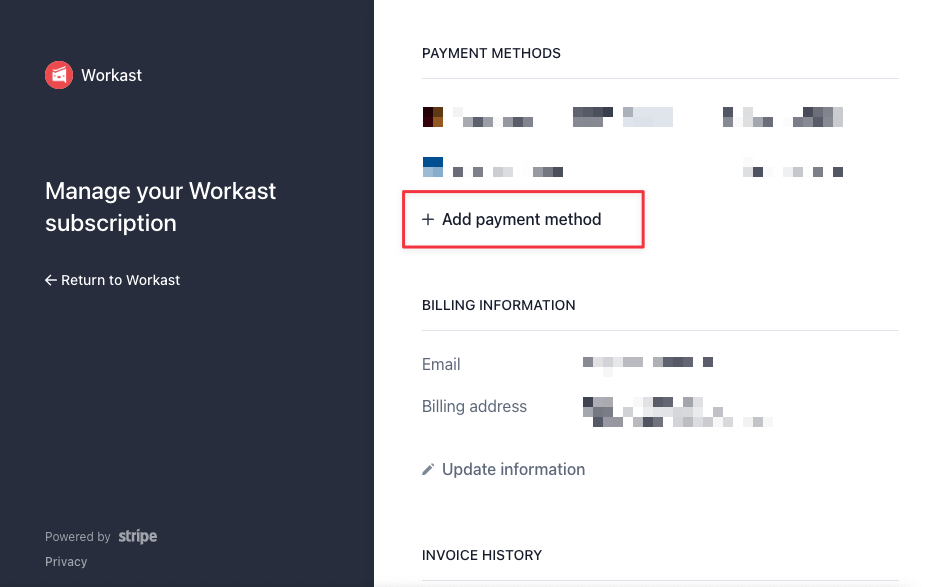Open the Update information link
Image resolution: width=939 pixels, height=587 pixels.
tap(513, 470)
